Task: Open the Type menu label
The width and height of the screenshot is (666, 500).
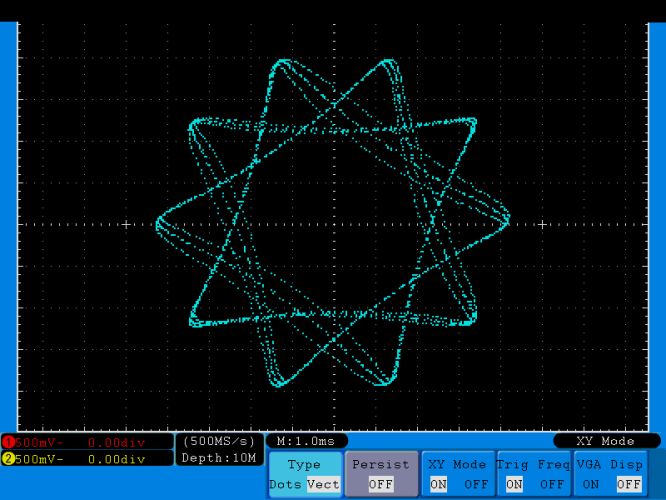Action: point(304,465)
